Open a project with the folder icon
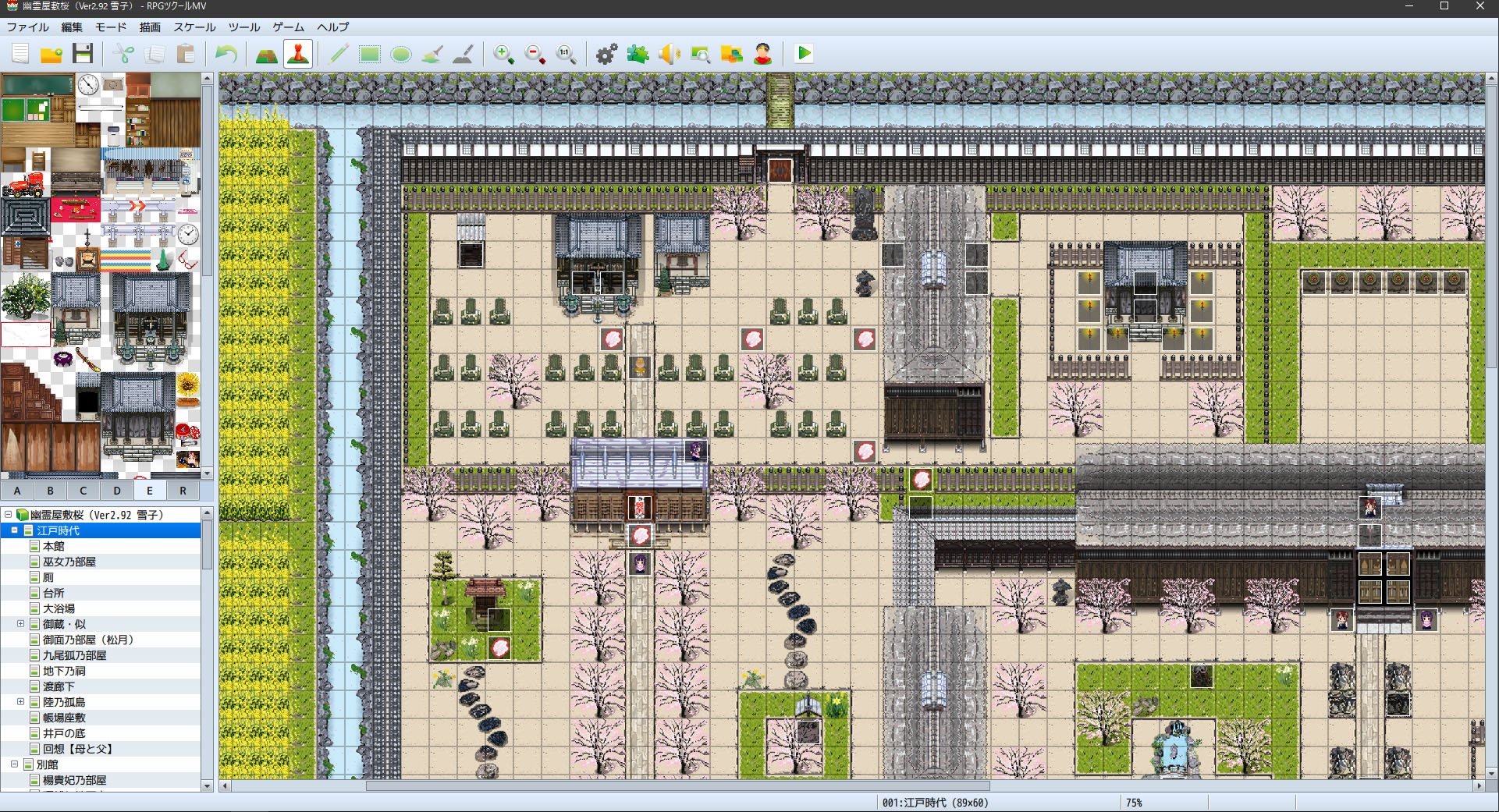 point(52,54)
